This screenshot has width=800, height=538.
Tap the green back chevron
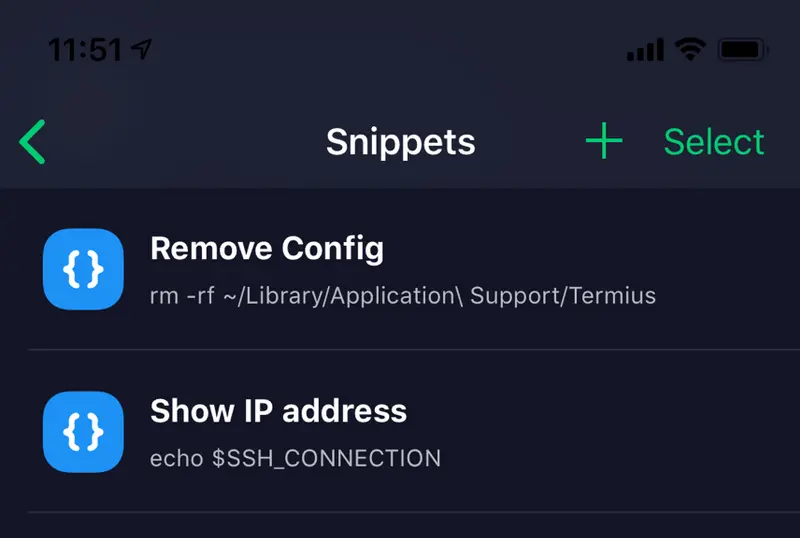32,142
